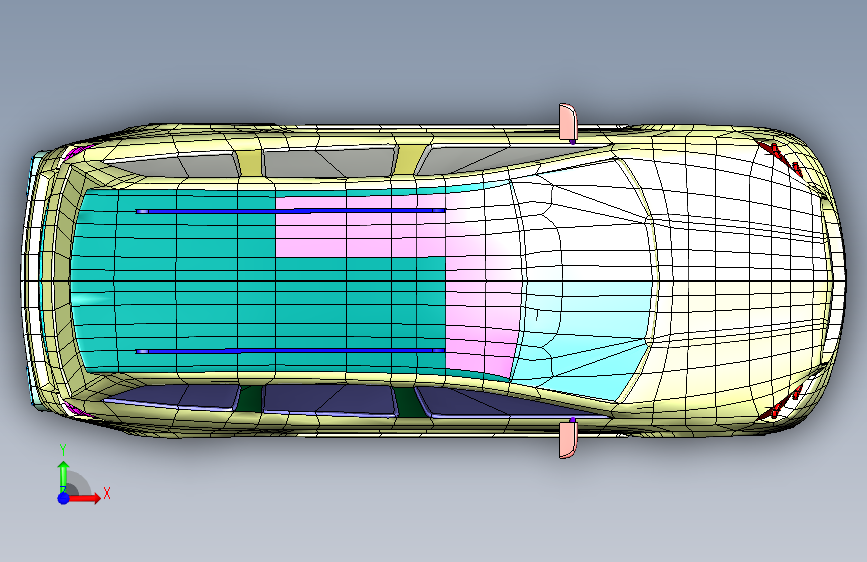Select the side mirror at the bottom of the car
Image resolution: width=867 pixels, height=562 pixels.
(x=568, y=439)
